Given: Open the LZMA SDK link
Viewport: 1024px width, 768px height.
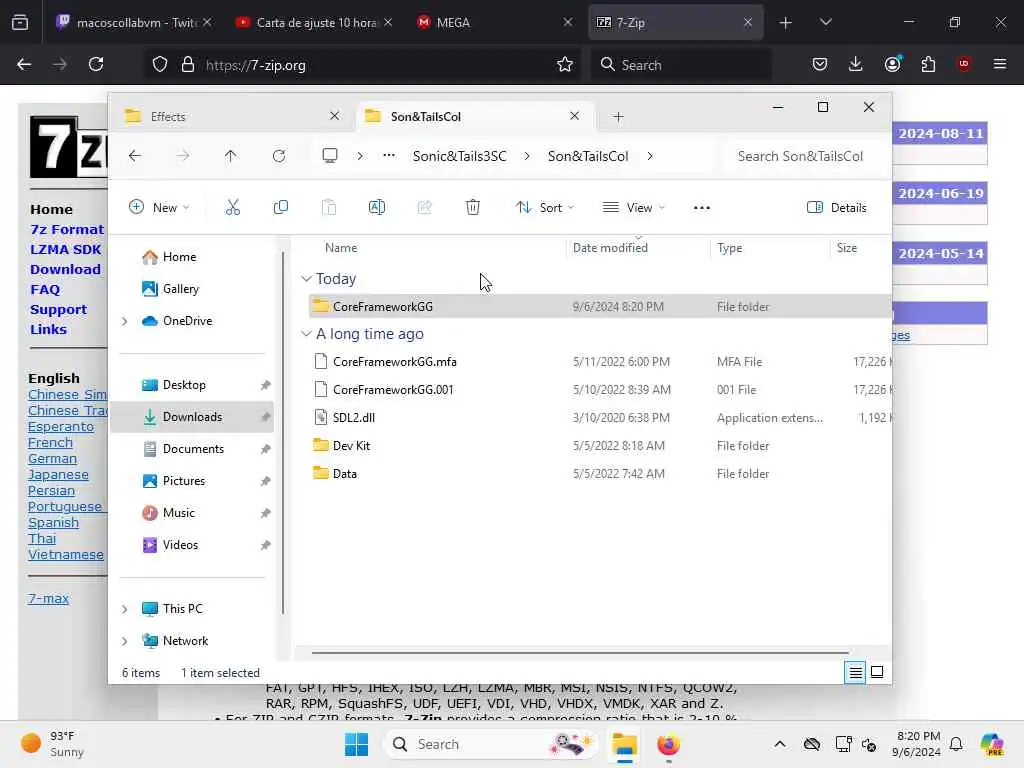Looking at the screenshot, I should coord(65,249).
